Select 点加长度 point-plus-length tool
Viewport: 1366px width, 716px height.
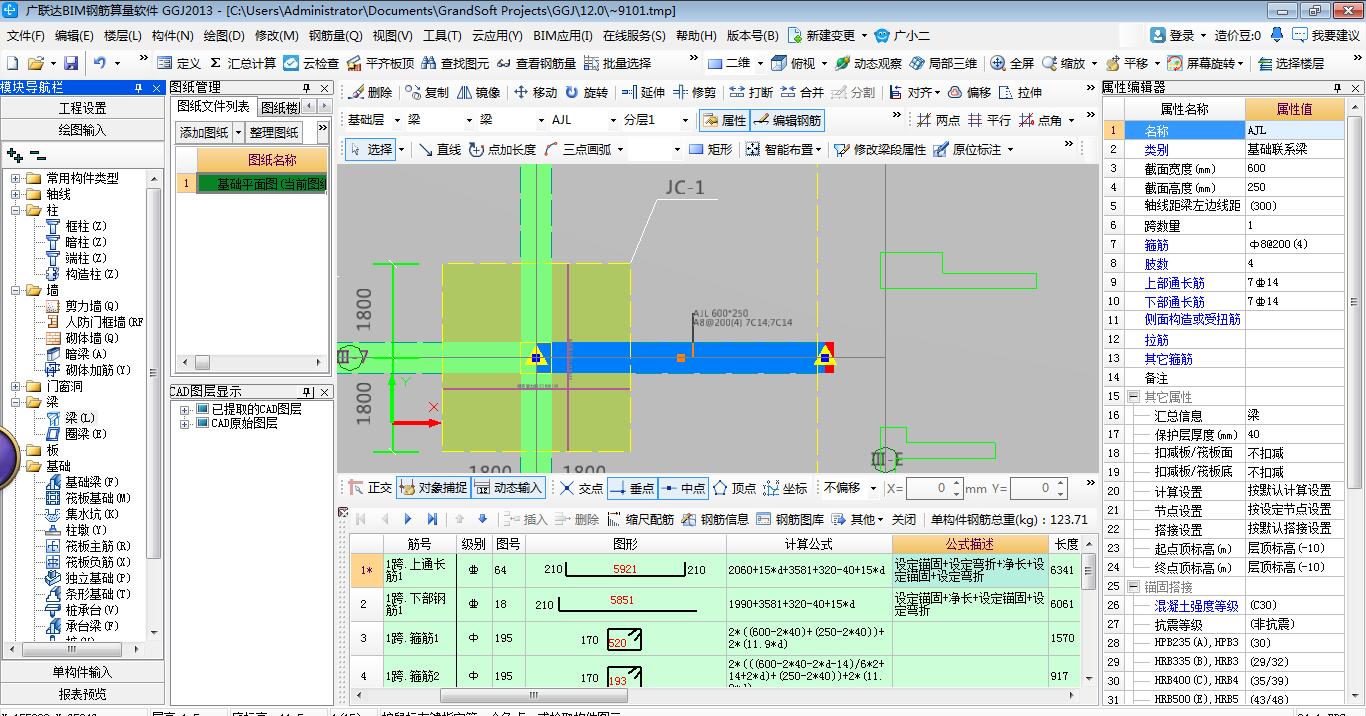502,149
